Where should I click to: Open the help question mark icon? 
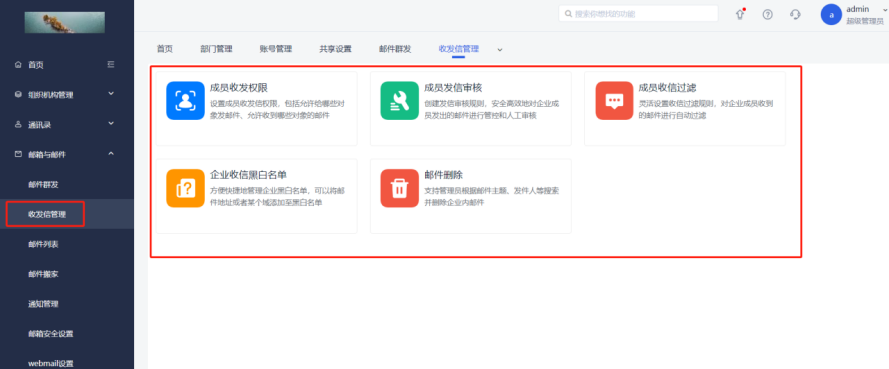(x=767, y=15)
